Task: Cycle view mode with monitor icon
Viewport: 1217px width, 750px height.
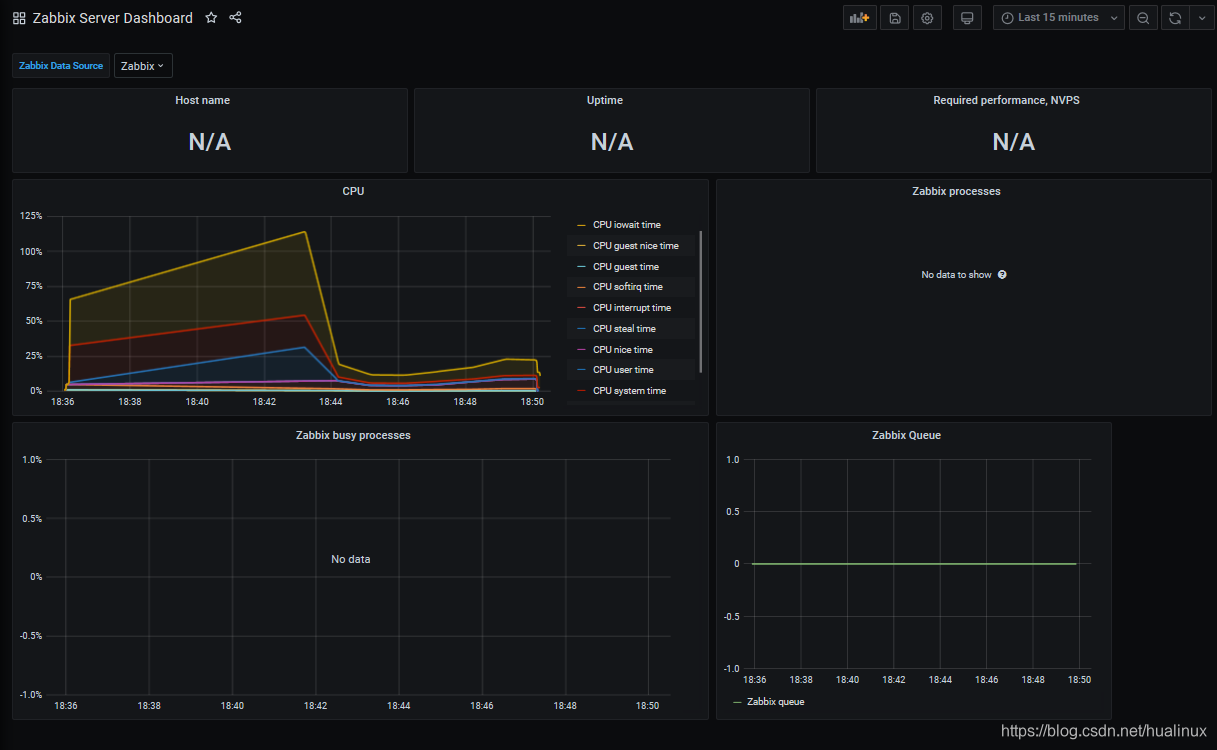Action: point(967,18)
